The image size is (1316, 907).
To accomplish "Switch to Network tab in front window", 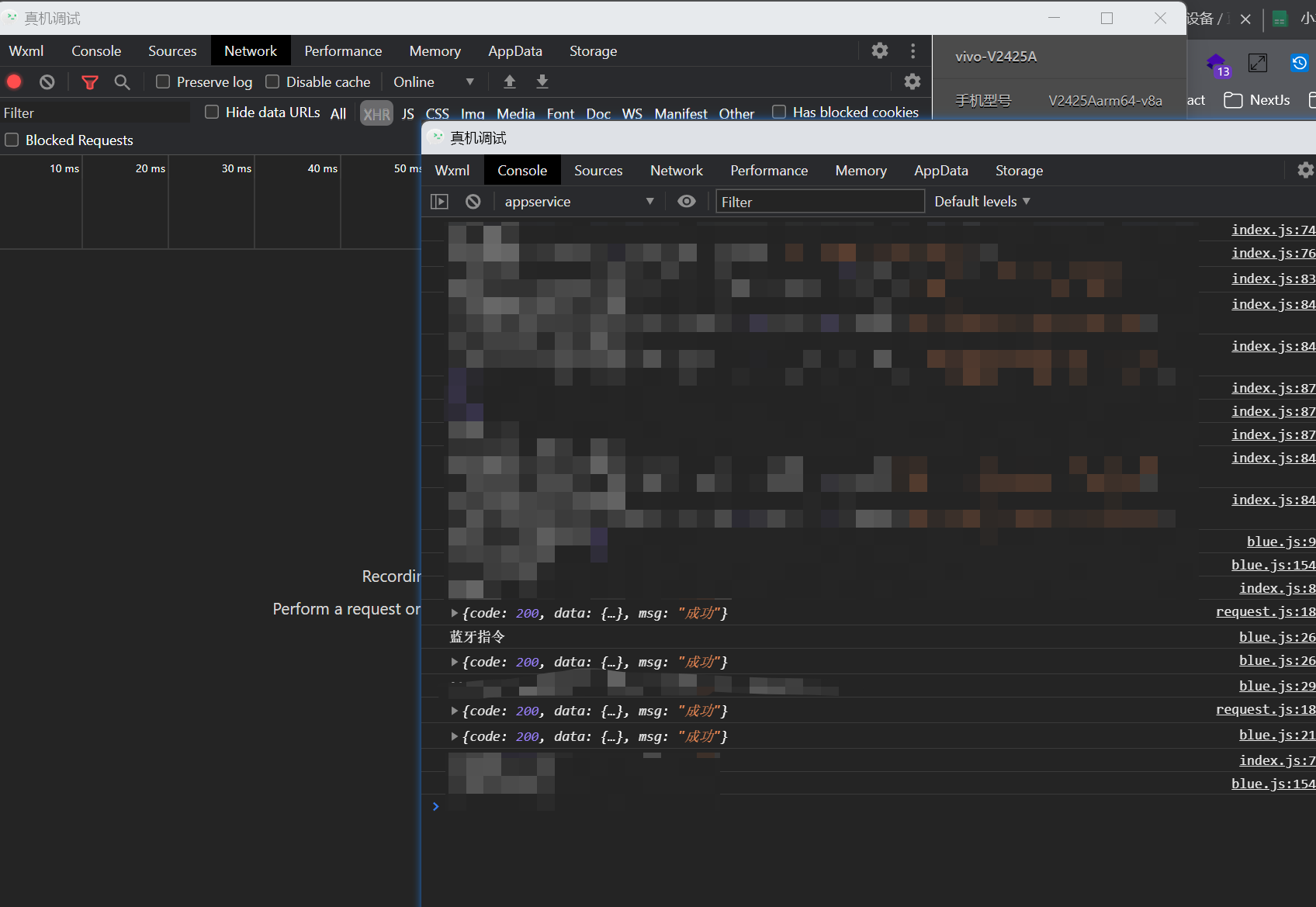I will click(x=677, y=170).
